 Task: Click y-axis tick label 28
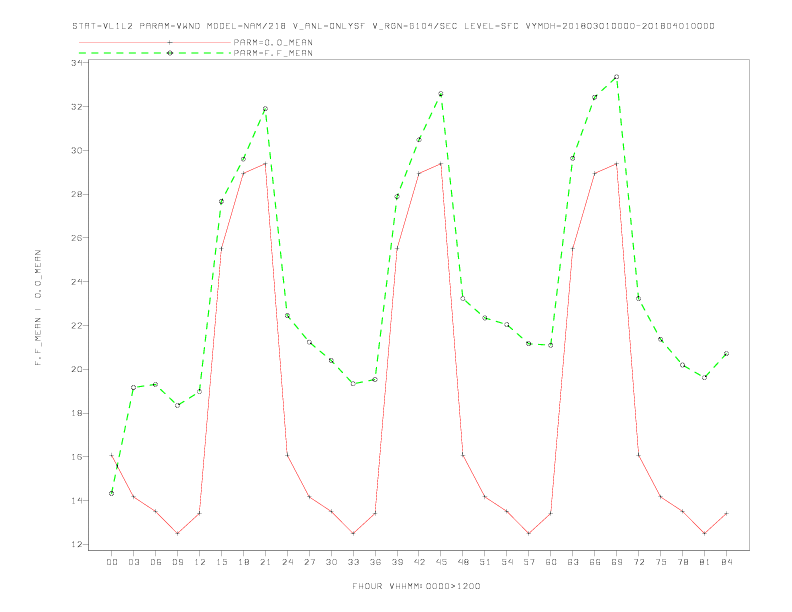point(77,194)
